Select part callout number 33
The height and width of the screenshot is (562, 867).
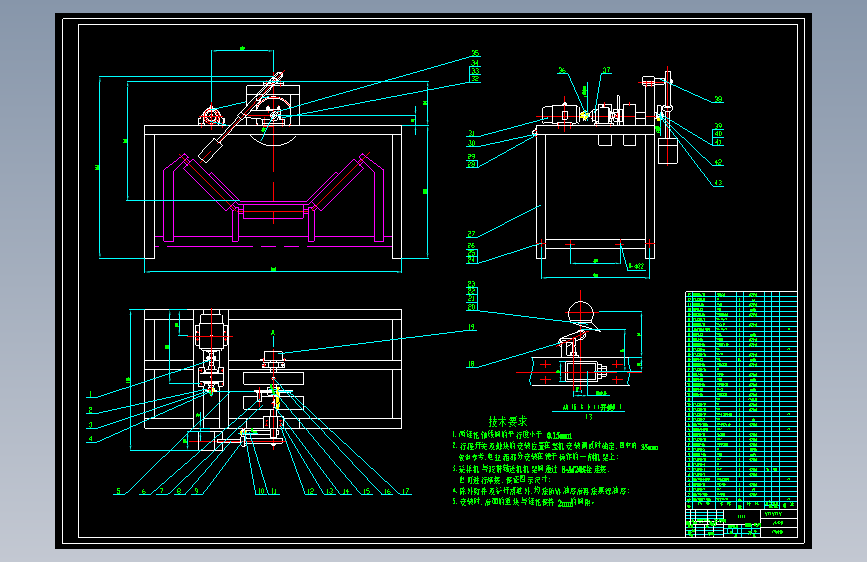pyautogui.click(x=476, y=71)
